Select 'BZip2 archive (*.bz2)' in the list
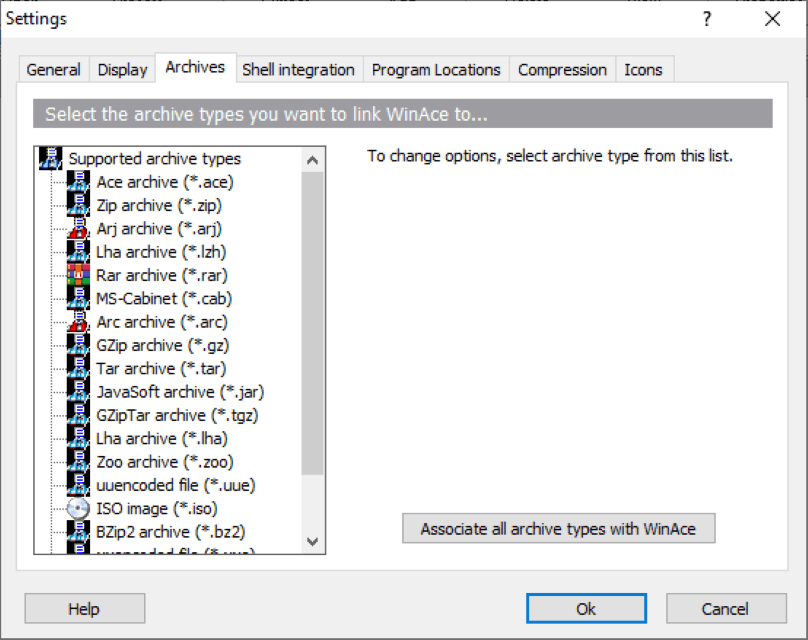Viewport: 808px width, 640px height. 171,531
